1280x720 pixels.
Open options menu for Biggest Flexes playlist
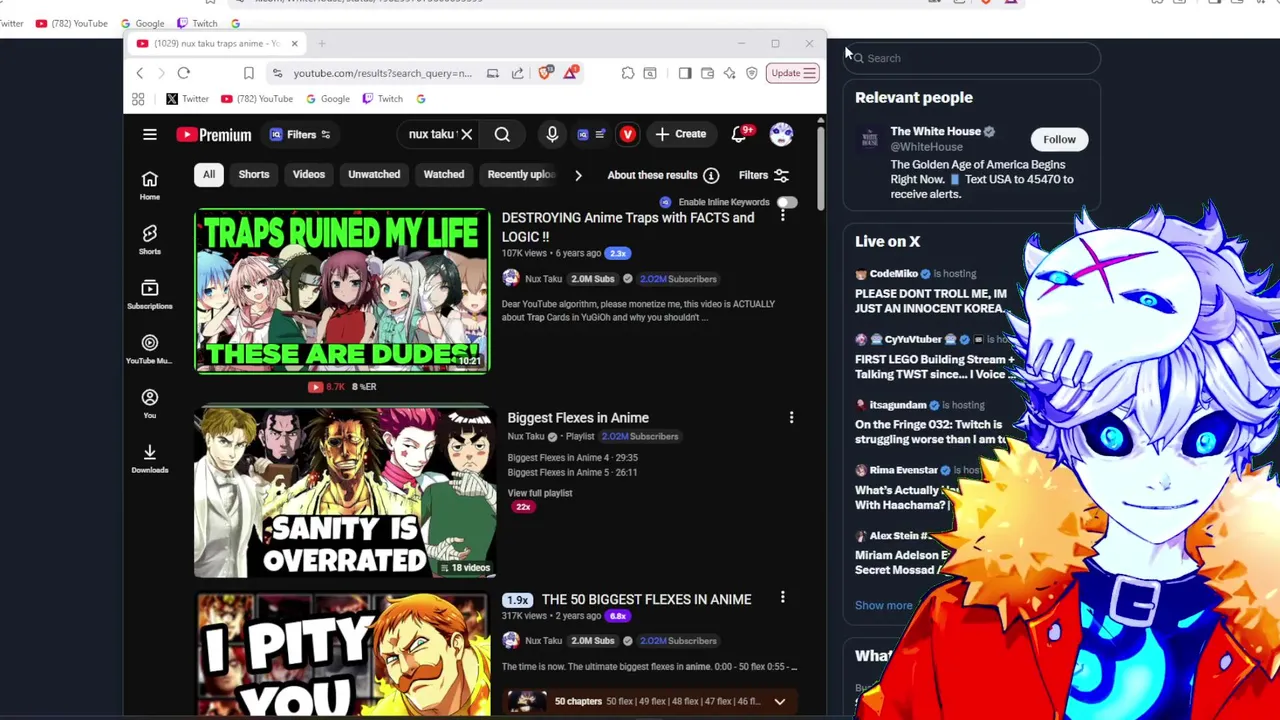point(791,417)
